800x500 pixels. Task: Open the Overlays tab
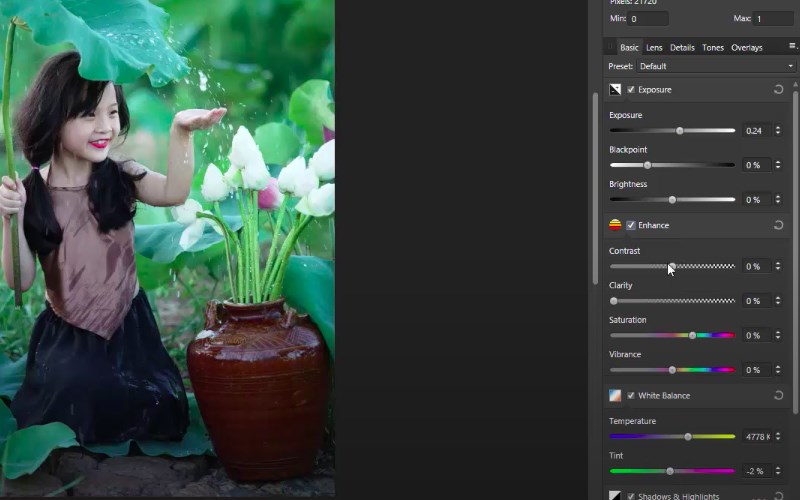(746, 47)
